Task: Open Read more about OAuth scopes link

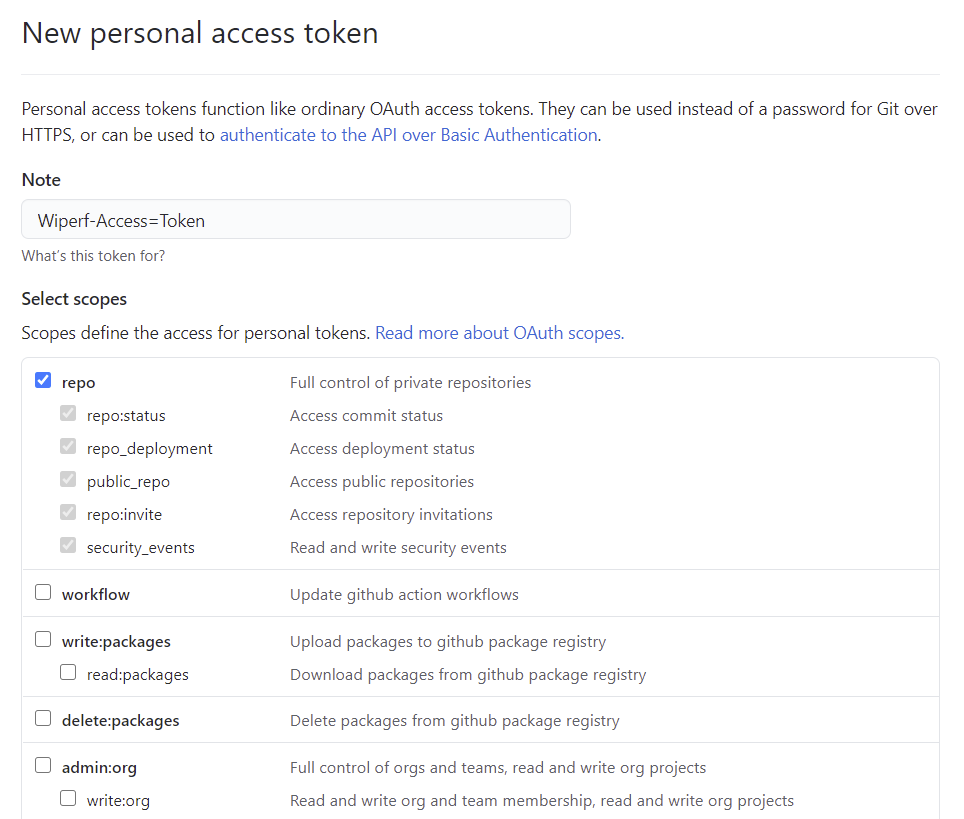Action: click(499, 333)
